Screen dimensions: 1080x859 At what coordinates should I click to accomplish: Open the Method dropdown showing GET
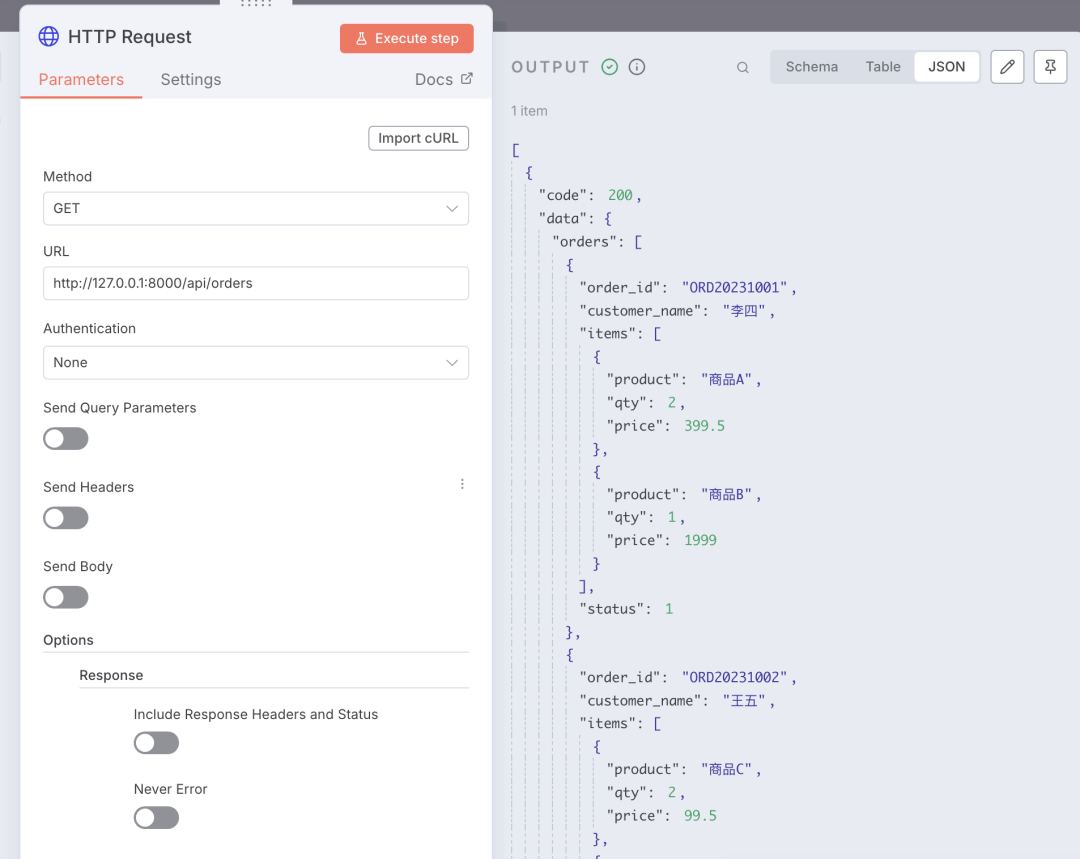pyautogui.click(x=255, y=209)
